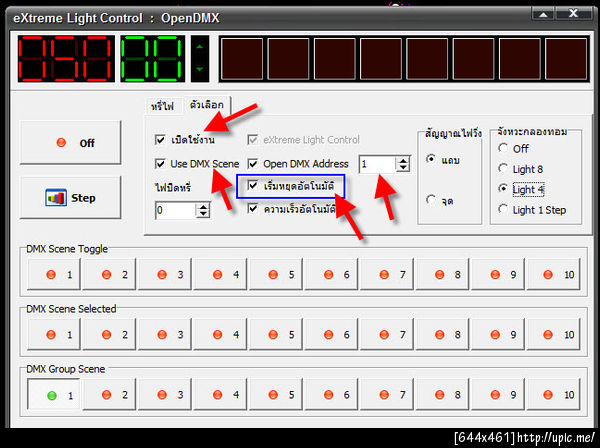This screenshot has width=600, height=448.
Task: Select the Light 1 Step radio option
Action: (503, 209)
